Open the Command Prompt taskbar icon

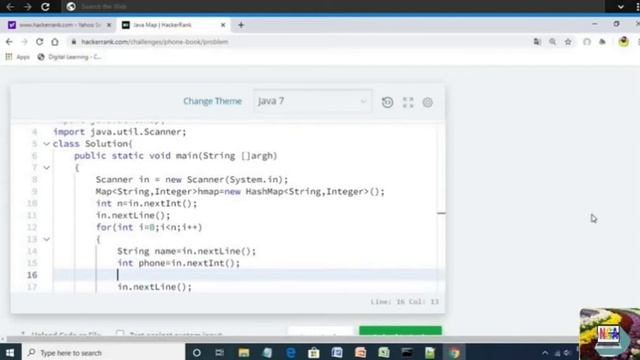407,352
